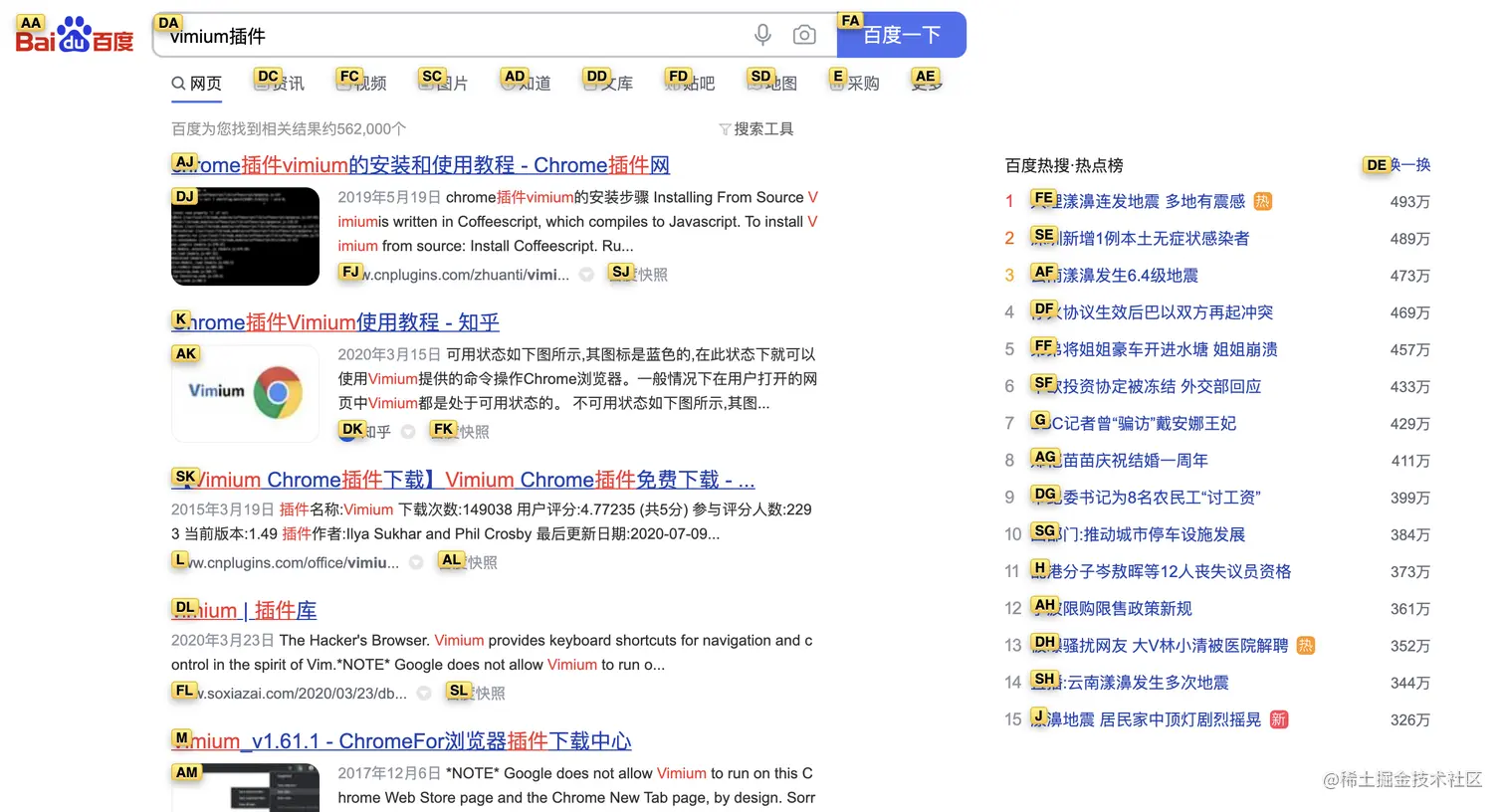
Task: Open image search via the camera icon
Action: coord(804,34)
